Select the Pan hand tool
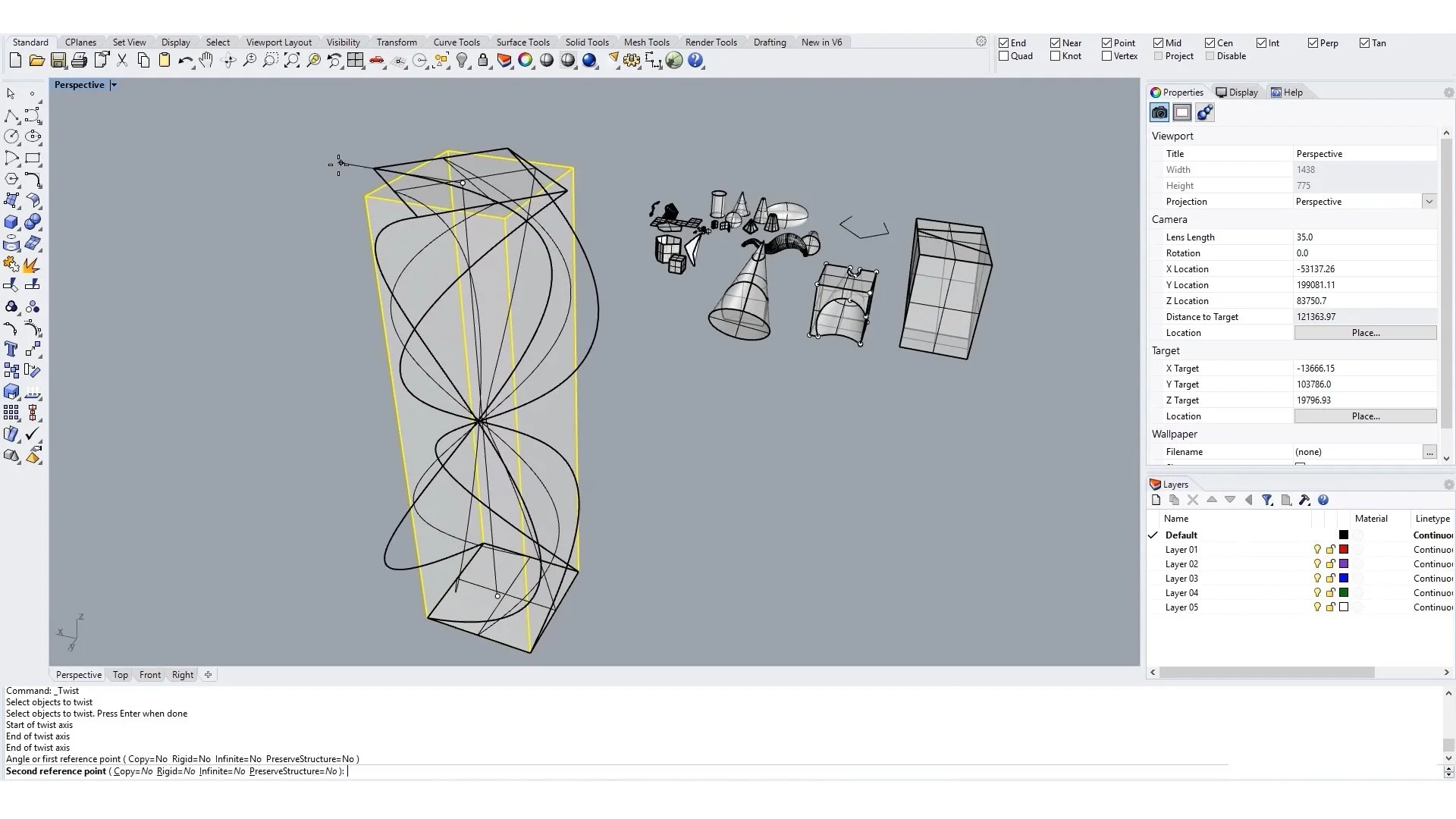Screen dimensions: 1456x819 (x=206, y=61)
